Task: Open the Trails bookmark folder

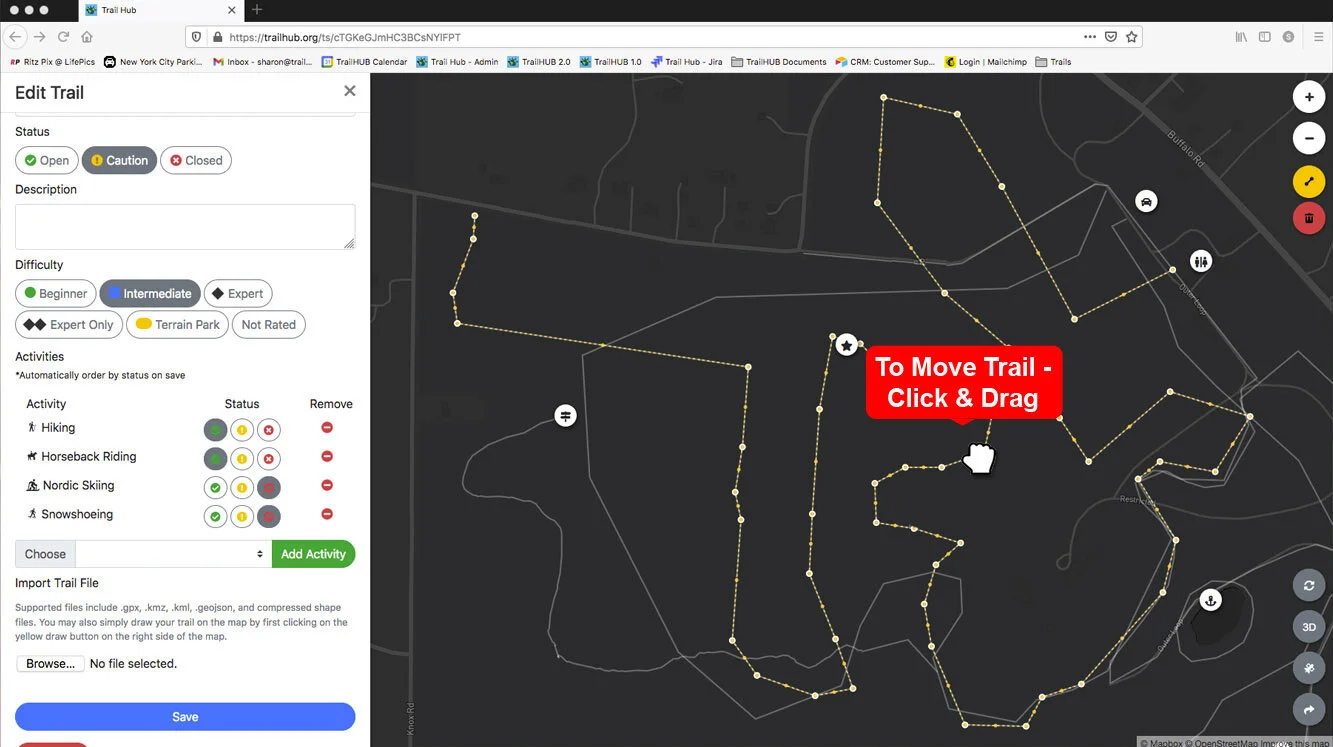Action: 1053,62
